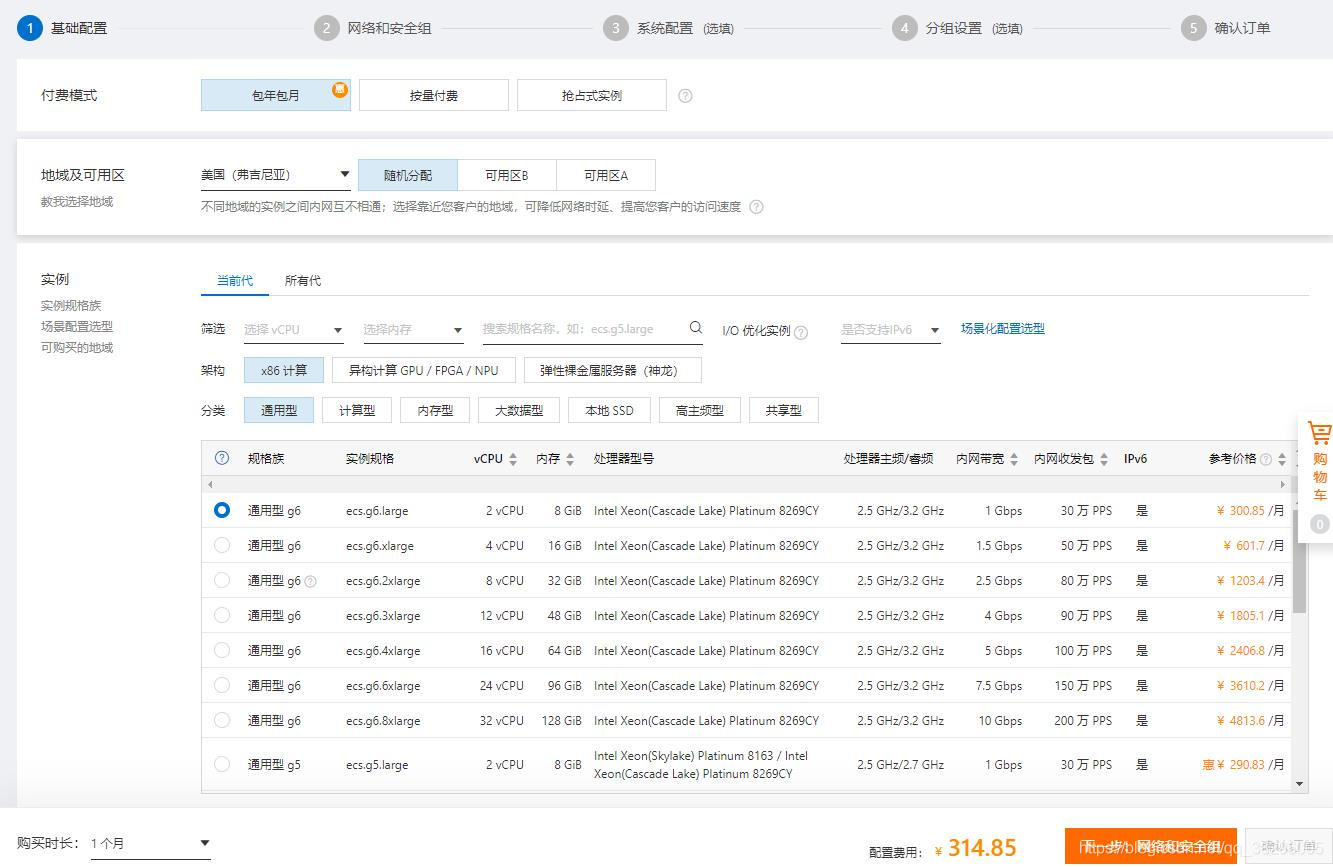1333x867 pixels.
Task: Choose 包年包月 payment mode
Action: click(x=276, y=95)
